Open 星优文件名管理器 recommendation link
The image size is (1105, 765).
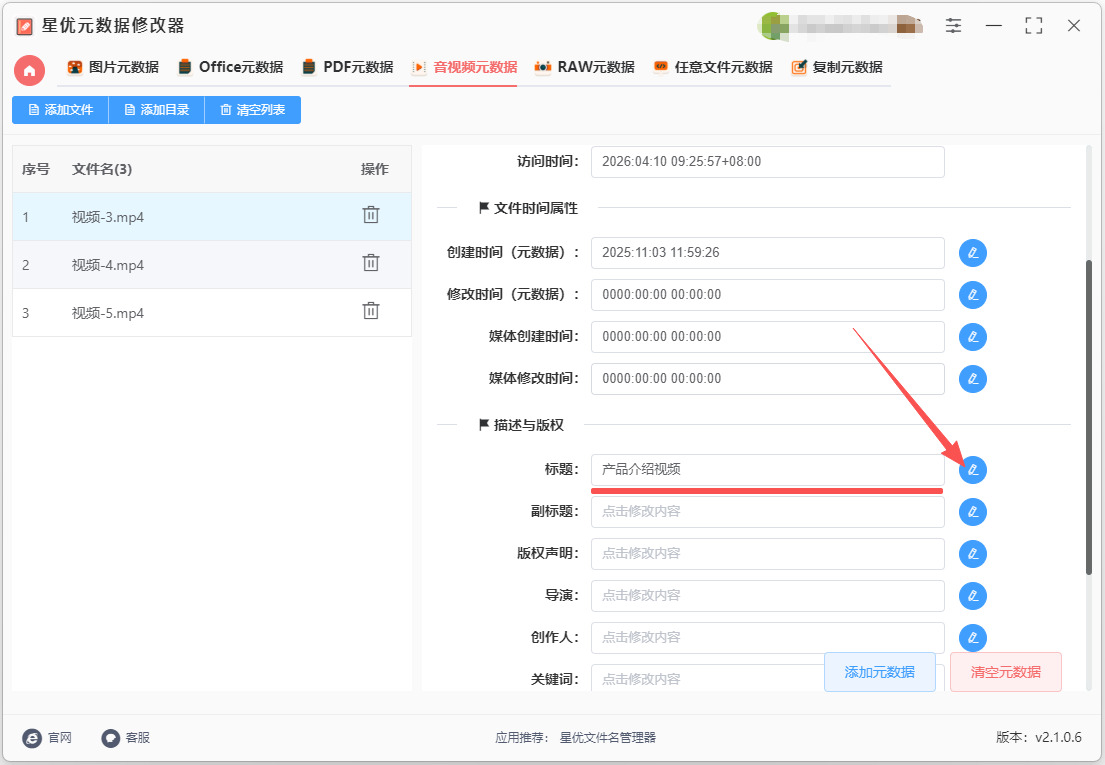(607, 738)
